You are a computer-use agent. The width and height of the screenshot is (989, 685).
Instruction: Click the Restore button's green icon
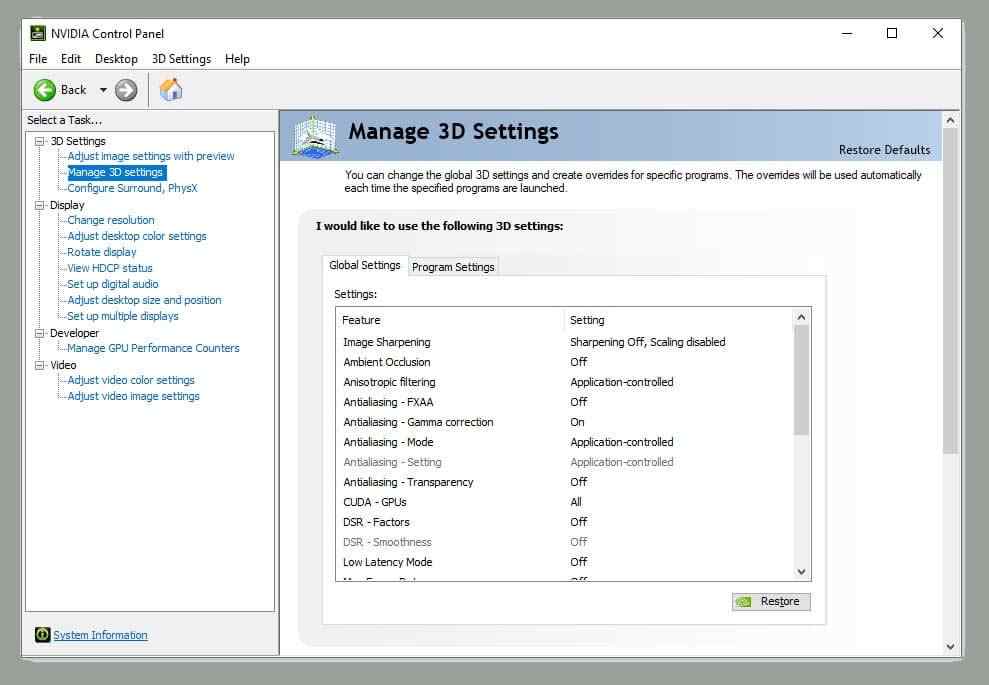pos(746,601)
